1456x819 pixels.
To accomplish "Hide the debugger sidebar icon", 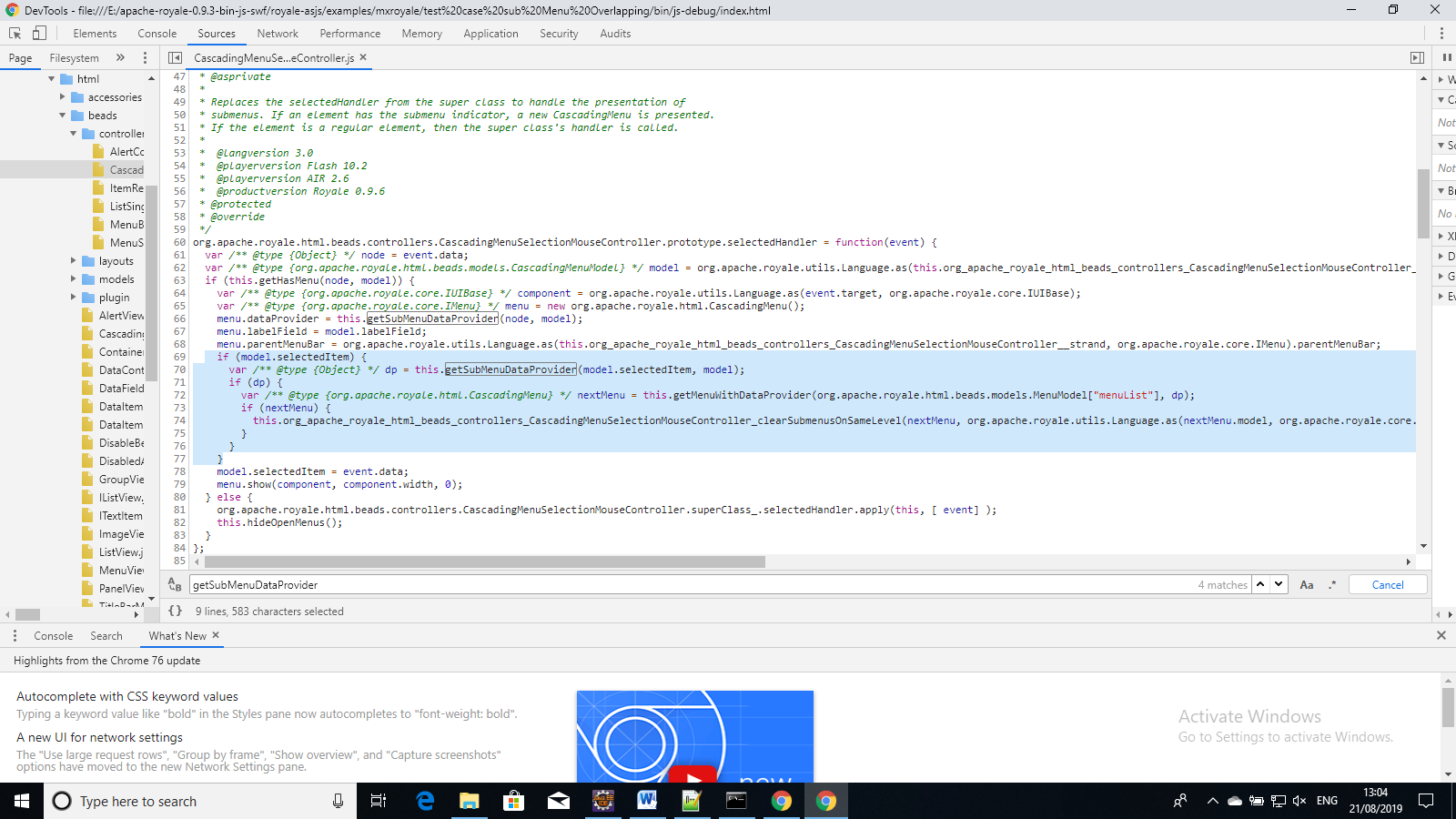I will (1417, 57).
